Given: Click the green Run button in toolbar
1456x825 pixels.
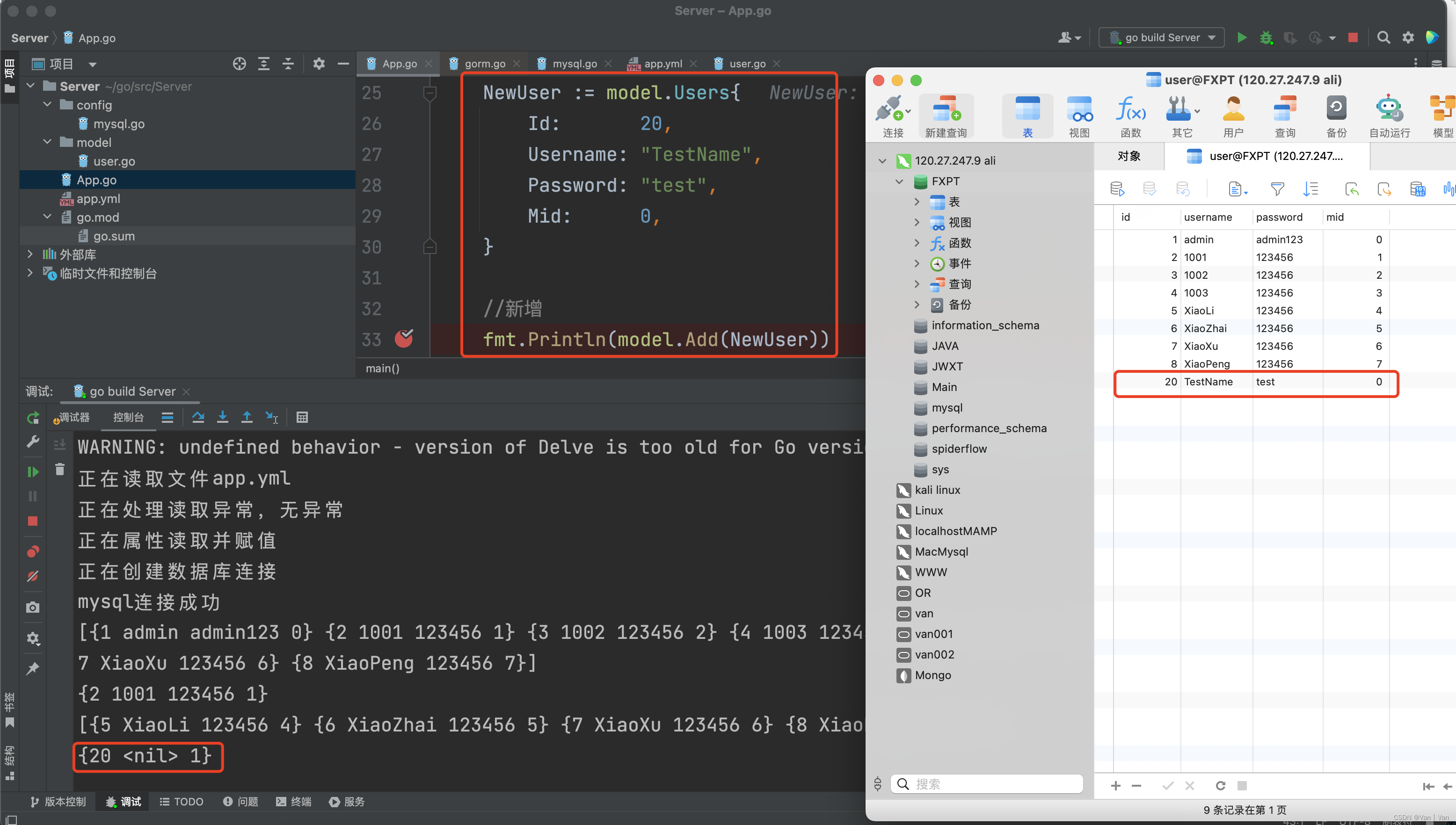Looking at the screenshot, I should coord(1241,37).
